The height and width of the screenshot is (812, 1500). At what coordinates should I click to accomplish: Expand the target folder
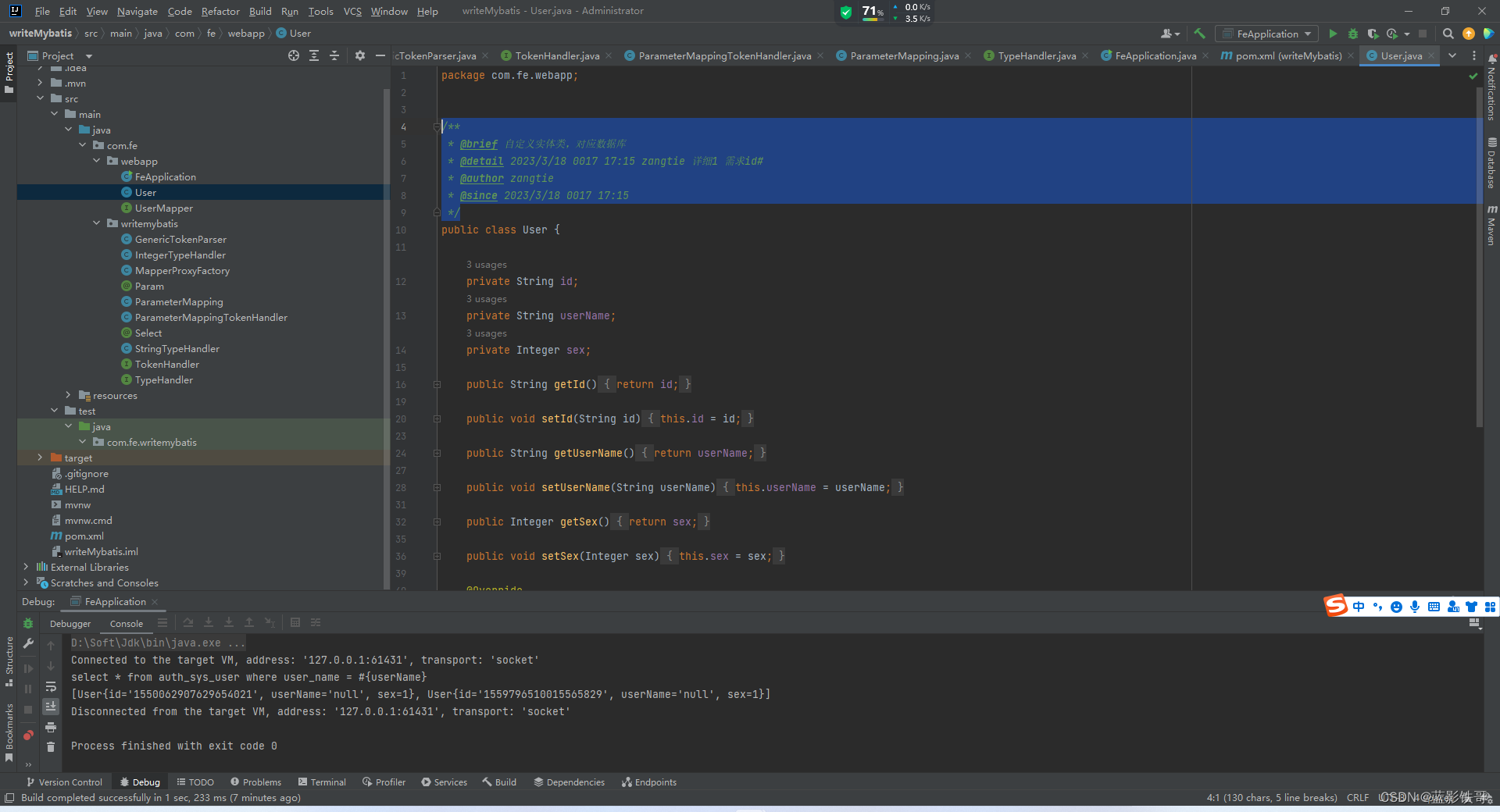[41, 458]
